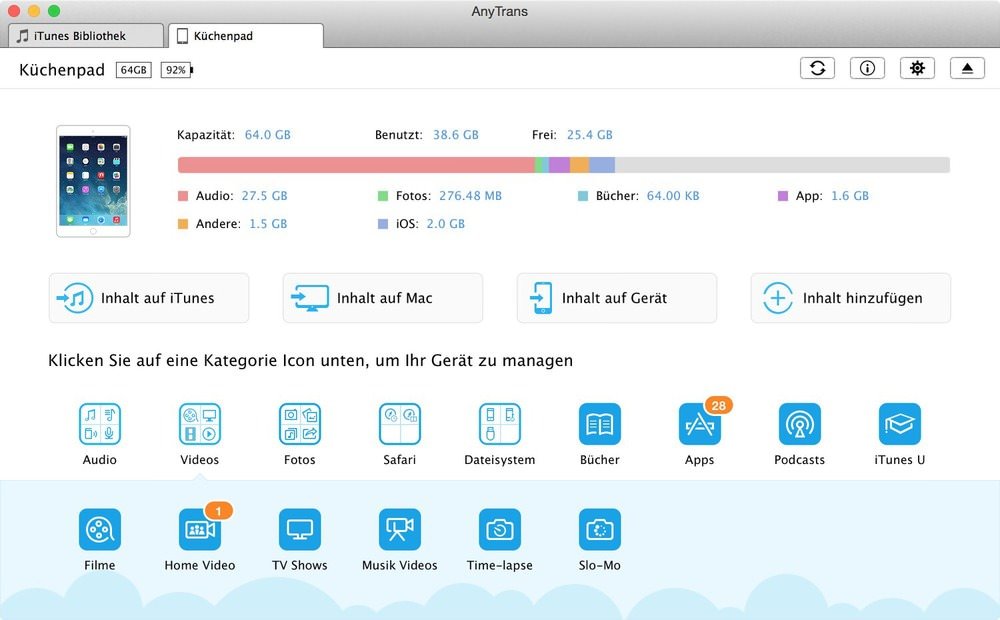Click Inhalt auf iTunes button
Image resolution: width=1000 pixels, height=620 pixels.
point(149,298)
